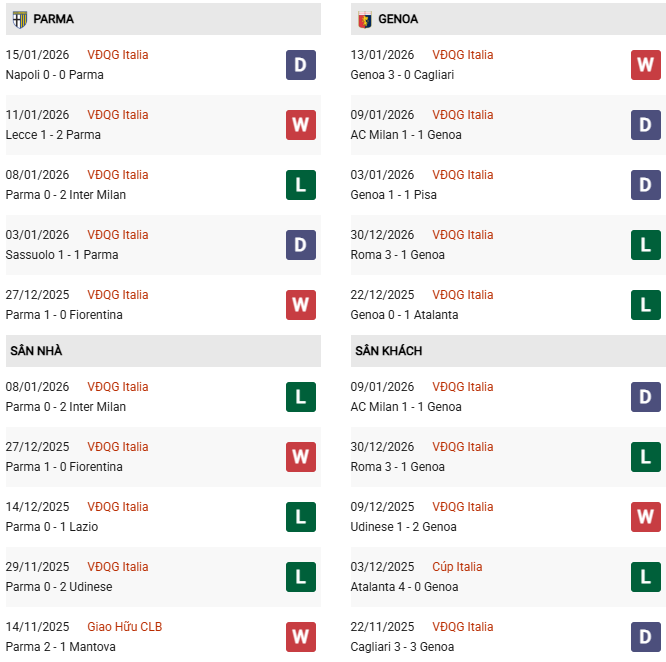Click the W badge for Genoa 3 - 0 Cagliari
Viewport: 666px width, 662px height.
pyautogui.click(x=645, y=65)
